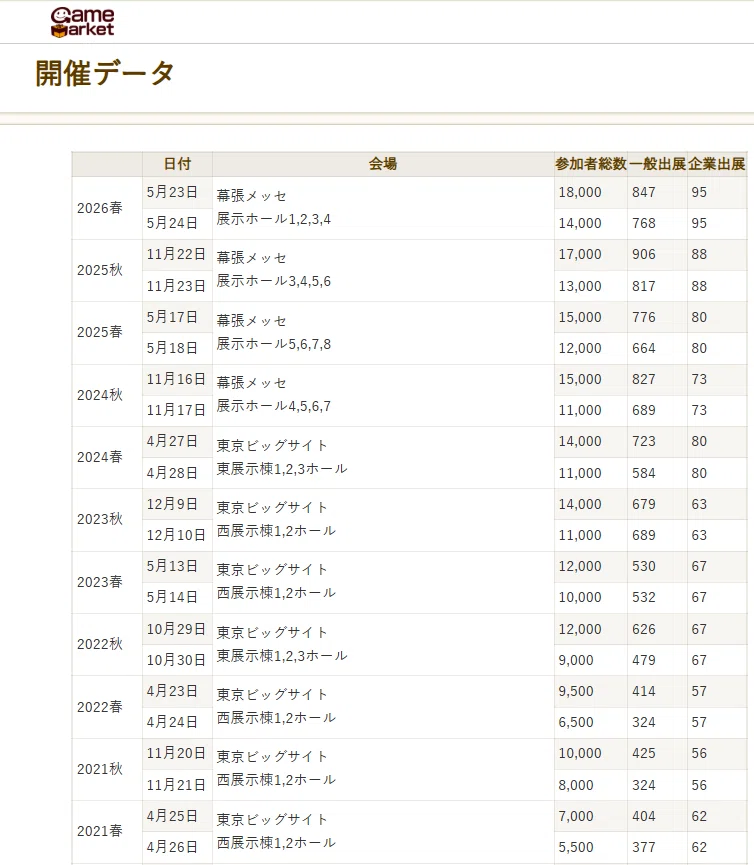Click the attendance value 8,000
Viewport: 754px width, 865px height.
pos(576,785)
